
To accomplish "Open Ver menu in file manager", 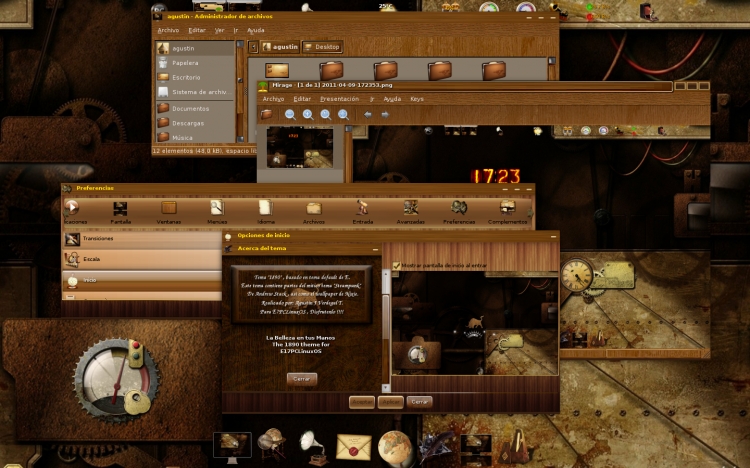I will (220, 30).
